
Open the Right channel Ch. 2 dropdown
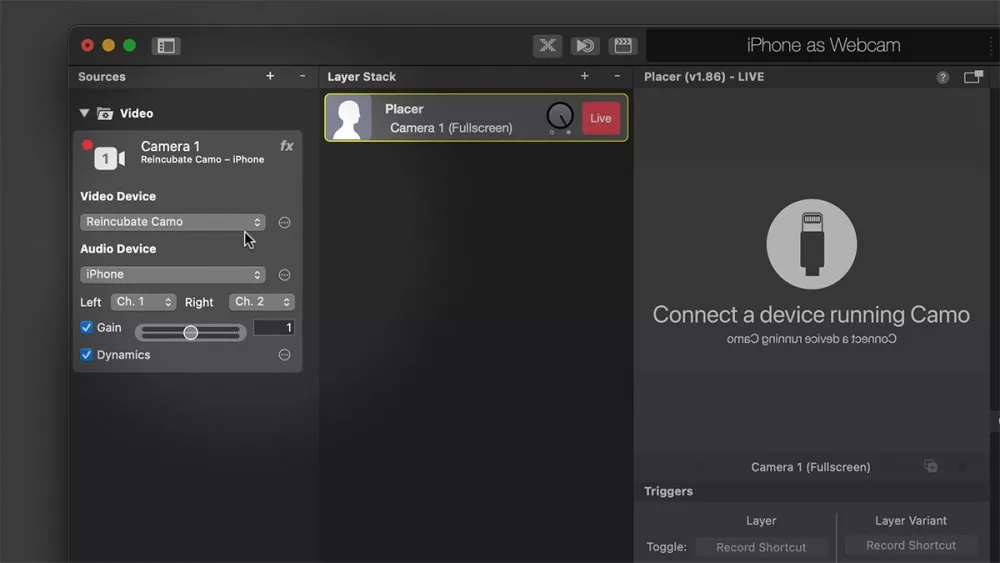point(261,302)
